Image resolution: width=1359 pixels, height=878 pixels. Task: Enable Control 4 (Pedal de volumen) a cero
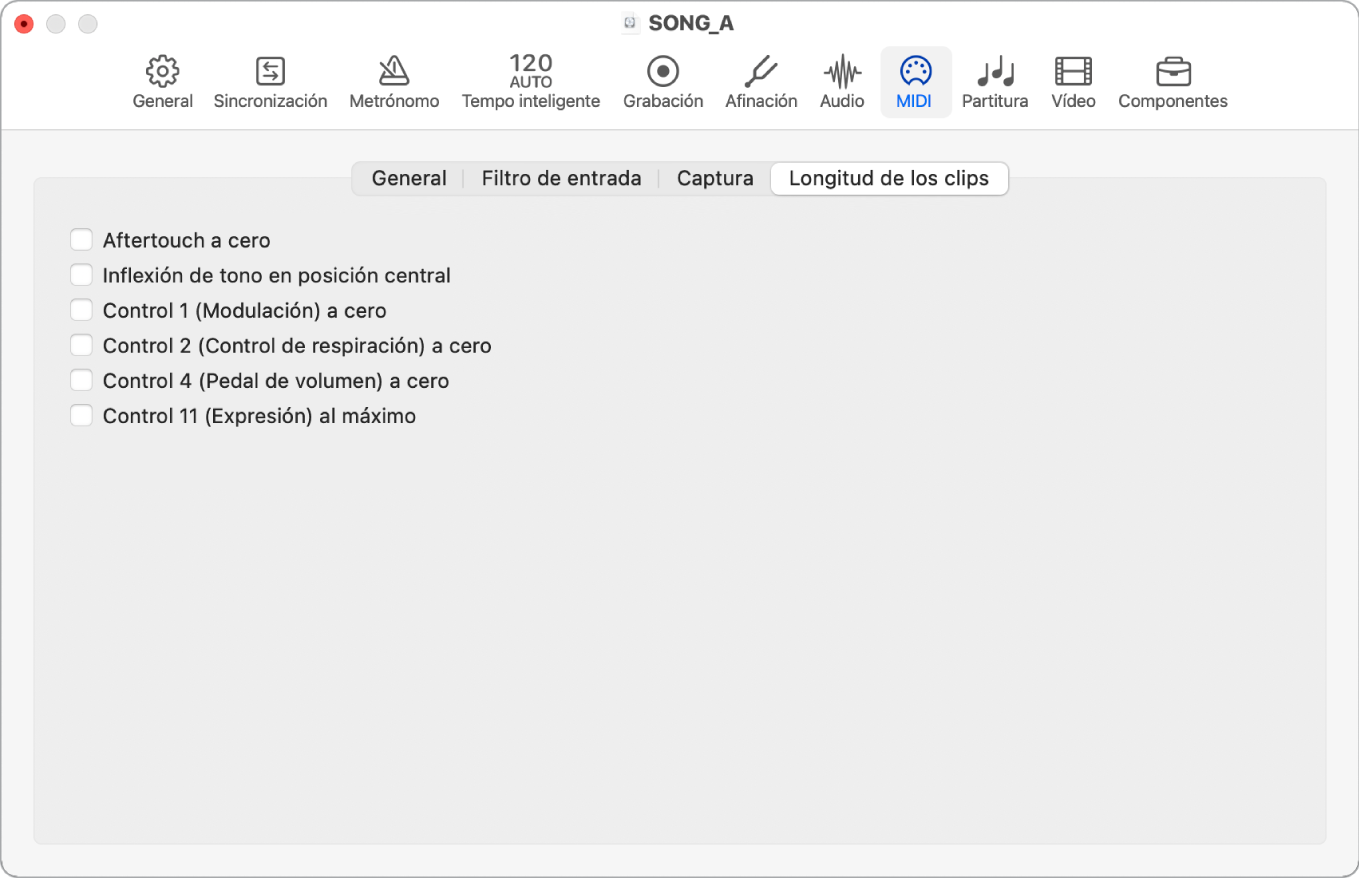(81, 379)
